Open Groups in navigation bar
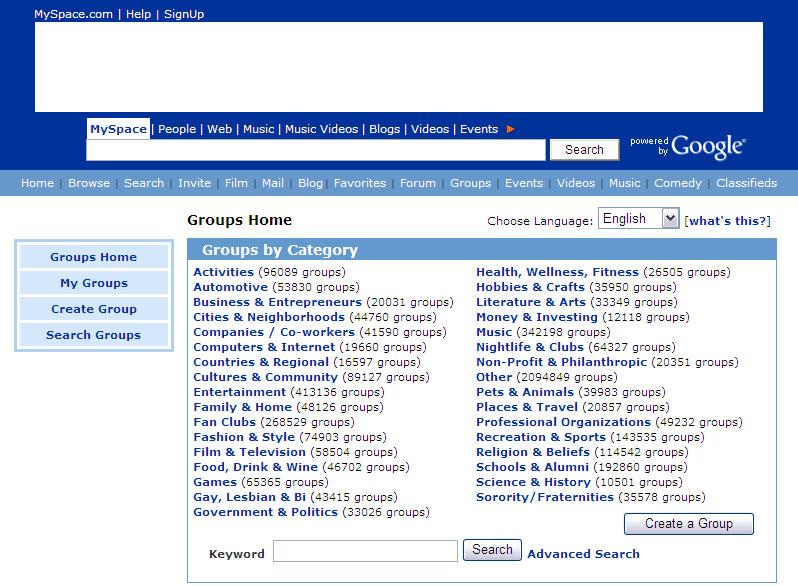The height and width of the screenshot is (586, 798). click(470, 183)
